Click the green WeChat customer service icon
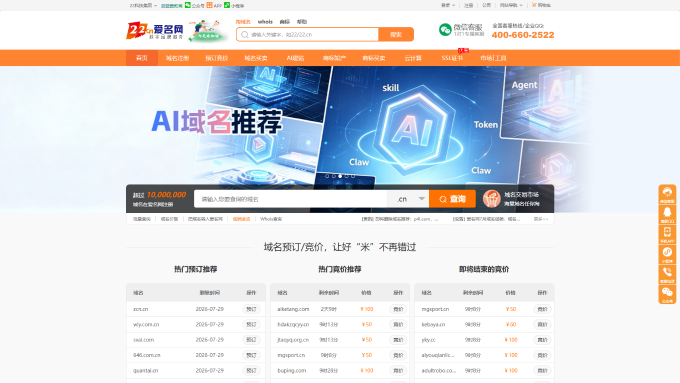Image resolution: width=680 pixels, height=383 pixels. tap(445, 30)
